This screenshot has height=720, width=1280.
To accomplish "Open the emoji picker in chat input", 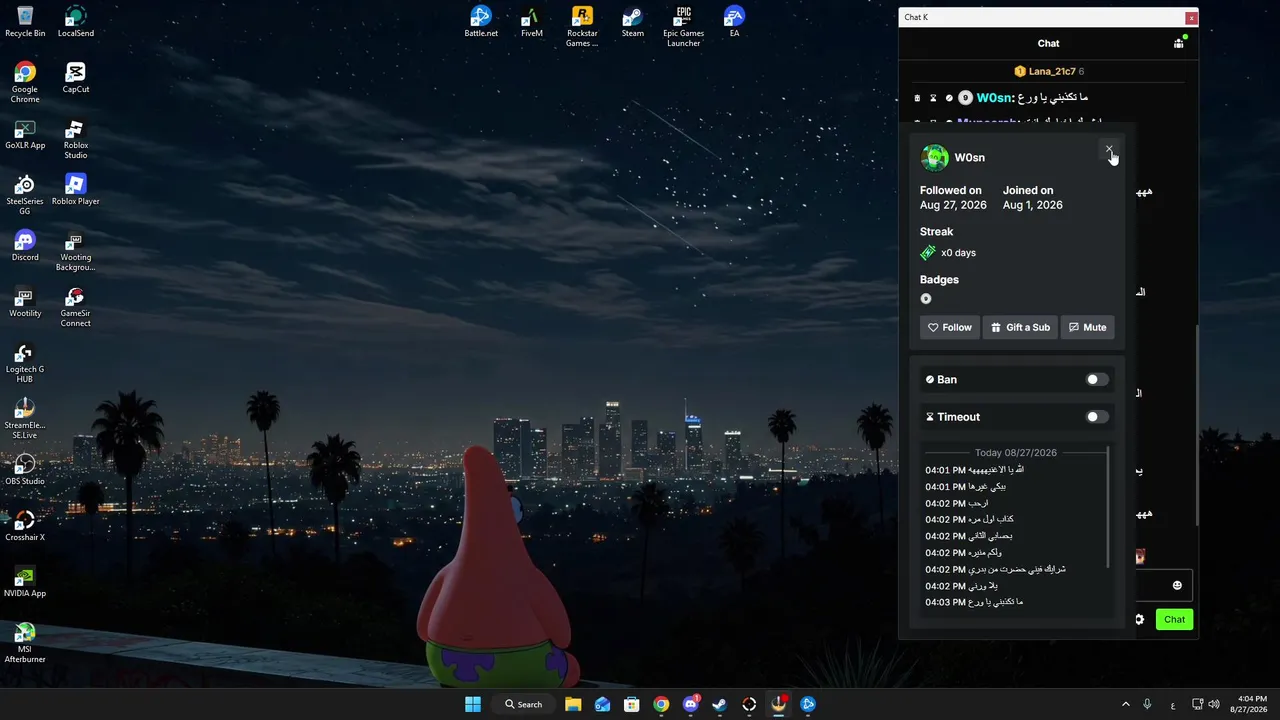I will [1177, 585].
